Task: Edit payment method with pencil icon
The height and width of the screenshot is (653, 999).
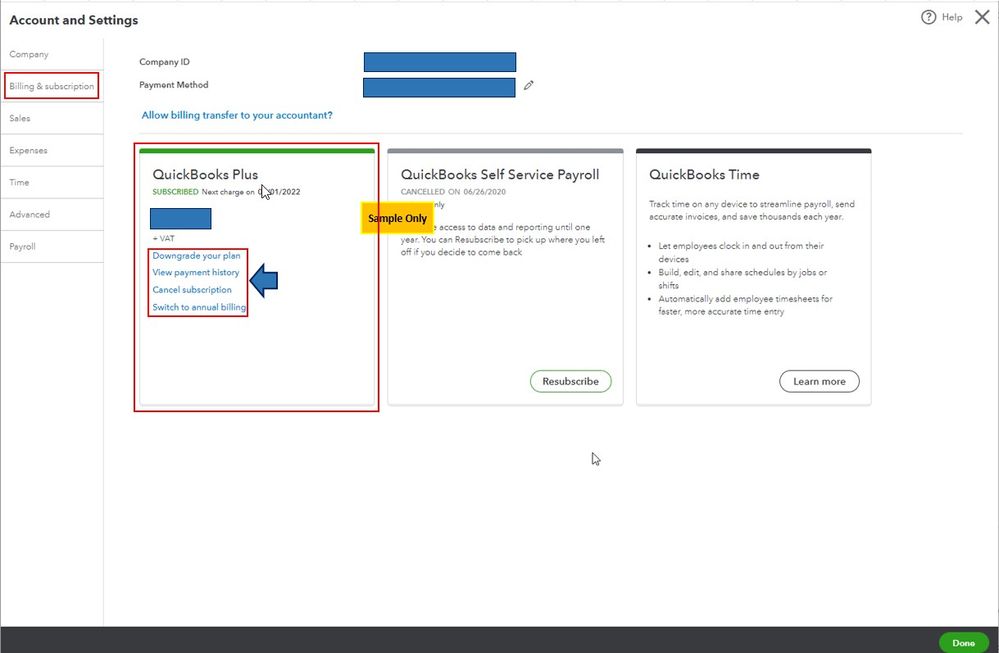Action: pos(528,85)
